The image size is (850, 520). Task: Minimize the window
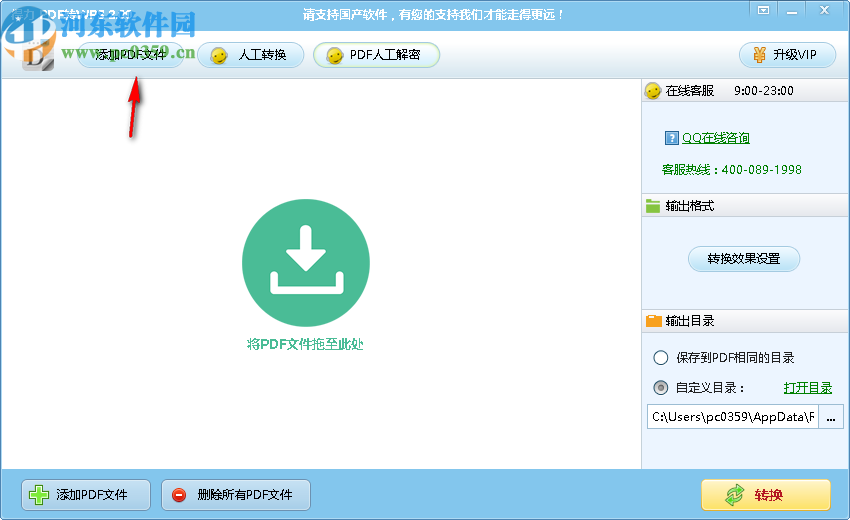[x=792, y=10]
